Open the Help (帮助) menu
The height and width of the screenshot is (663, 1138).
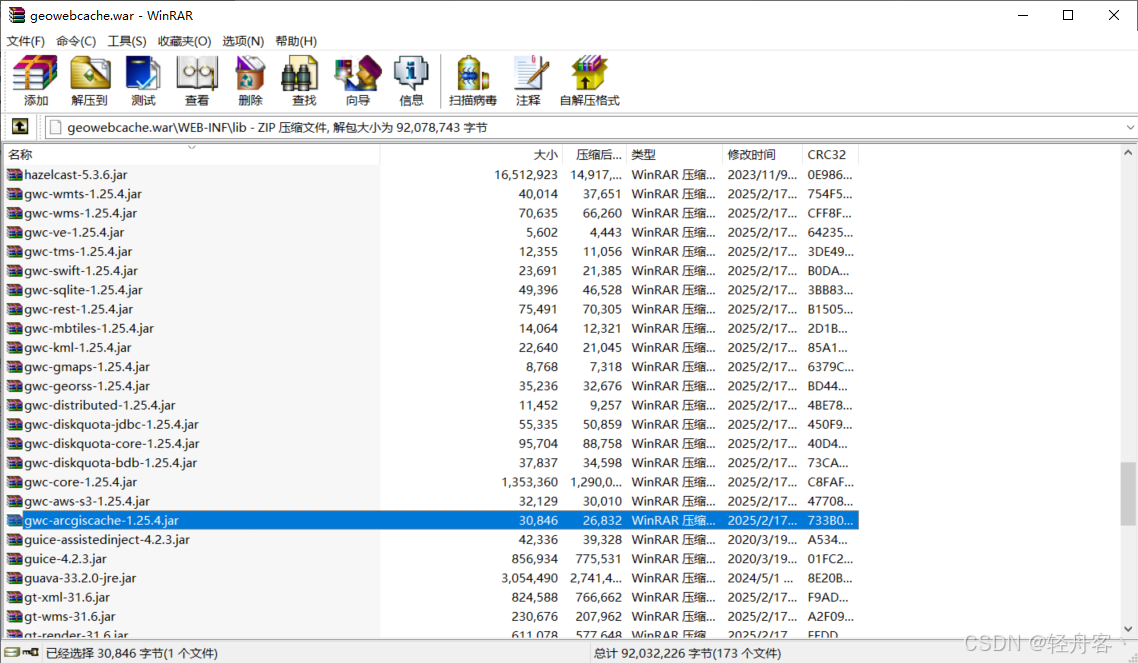[x=296, y=41]
